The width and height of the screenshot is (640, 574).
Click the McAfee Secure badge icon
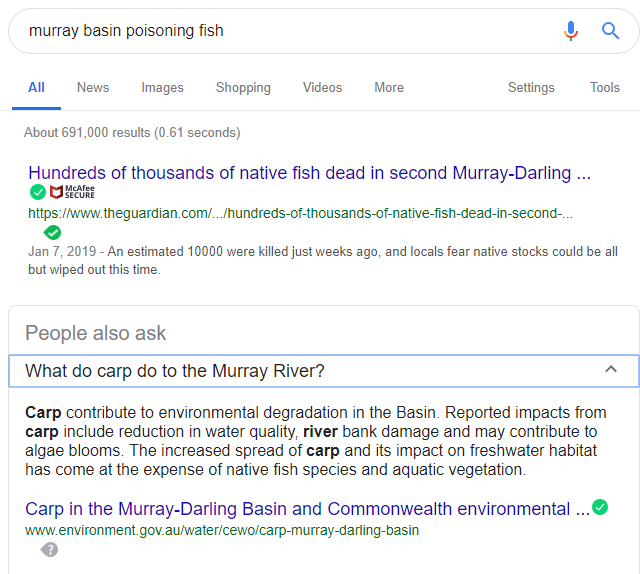pyautogui.click(x=73, y=192)
